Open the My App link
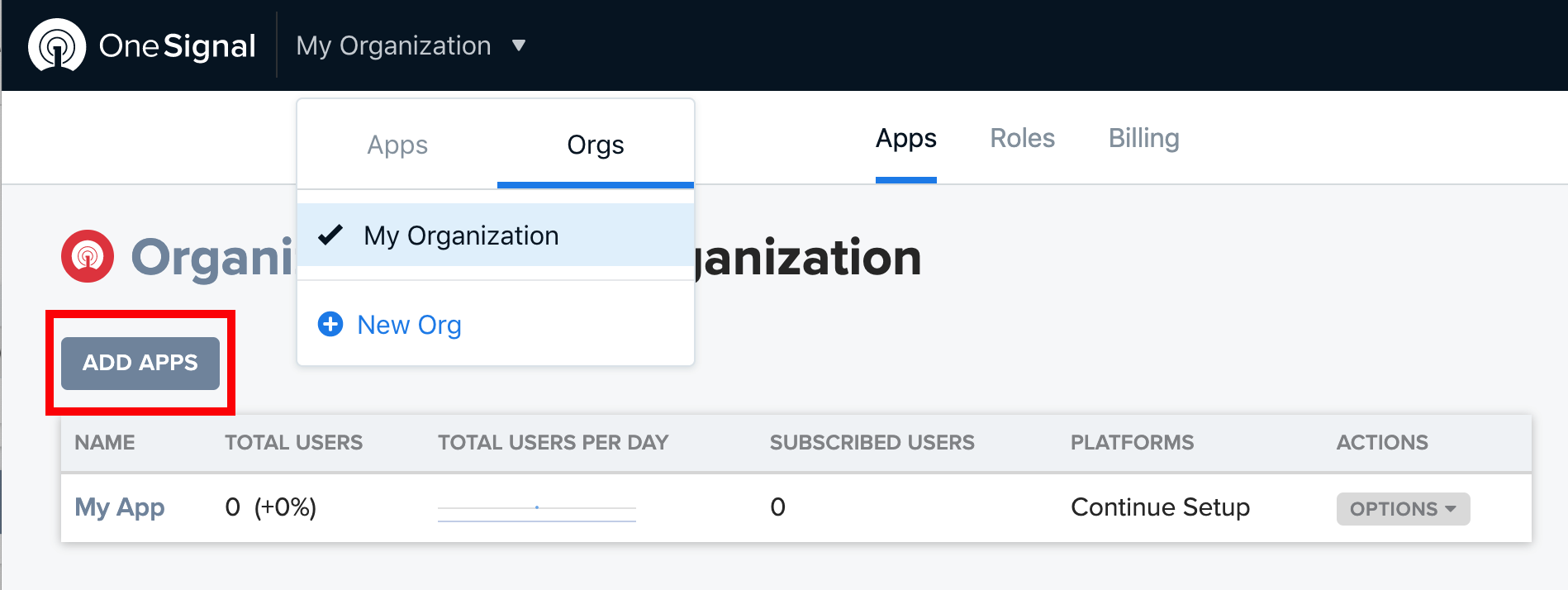 [120, 507]
